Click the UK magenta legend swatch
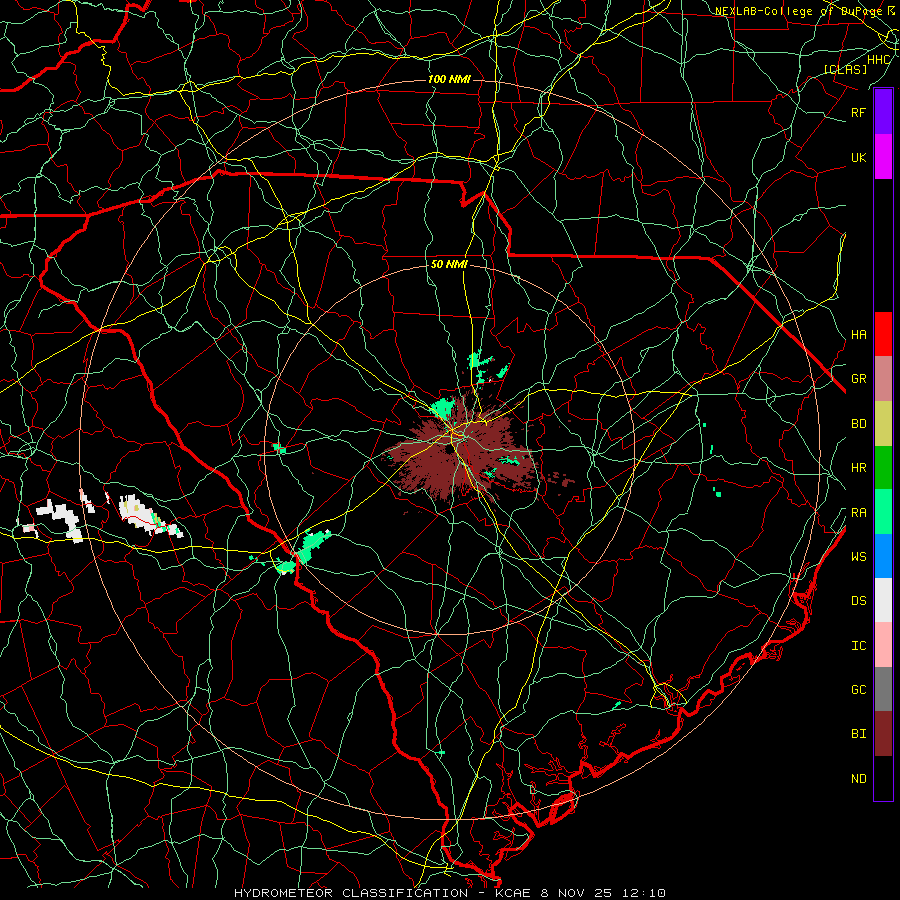Viewport: 900px width, 900px height. click(883, 157)
